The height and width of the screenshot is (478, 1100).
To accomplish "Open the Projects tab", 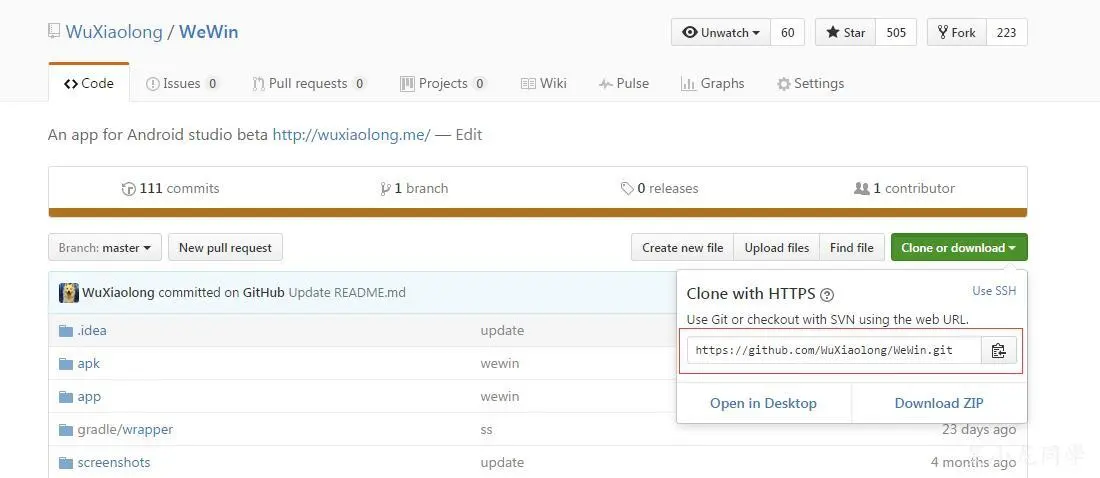I will click(x=443, y=83).
